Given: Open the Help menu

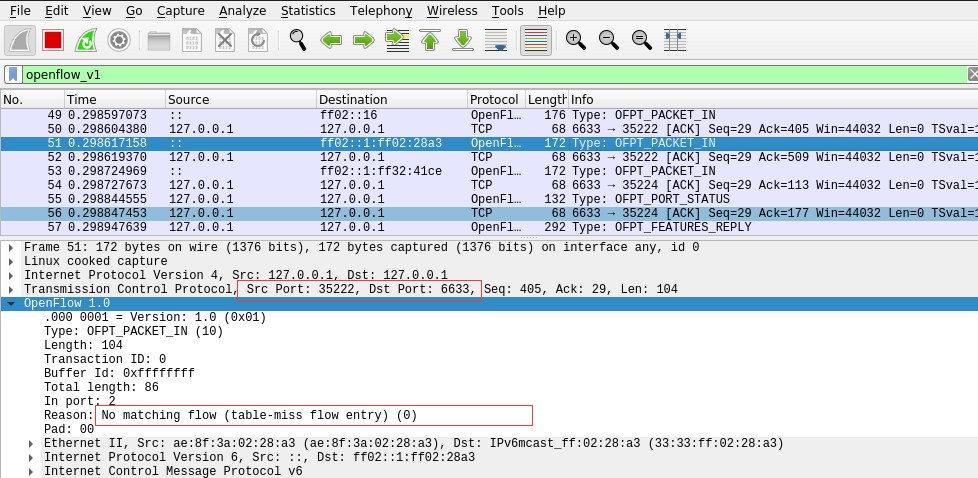Looking at the screenshot, I should [551, 11].
